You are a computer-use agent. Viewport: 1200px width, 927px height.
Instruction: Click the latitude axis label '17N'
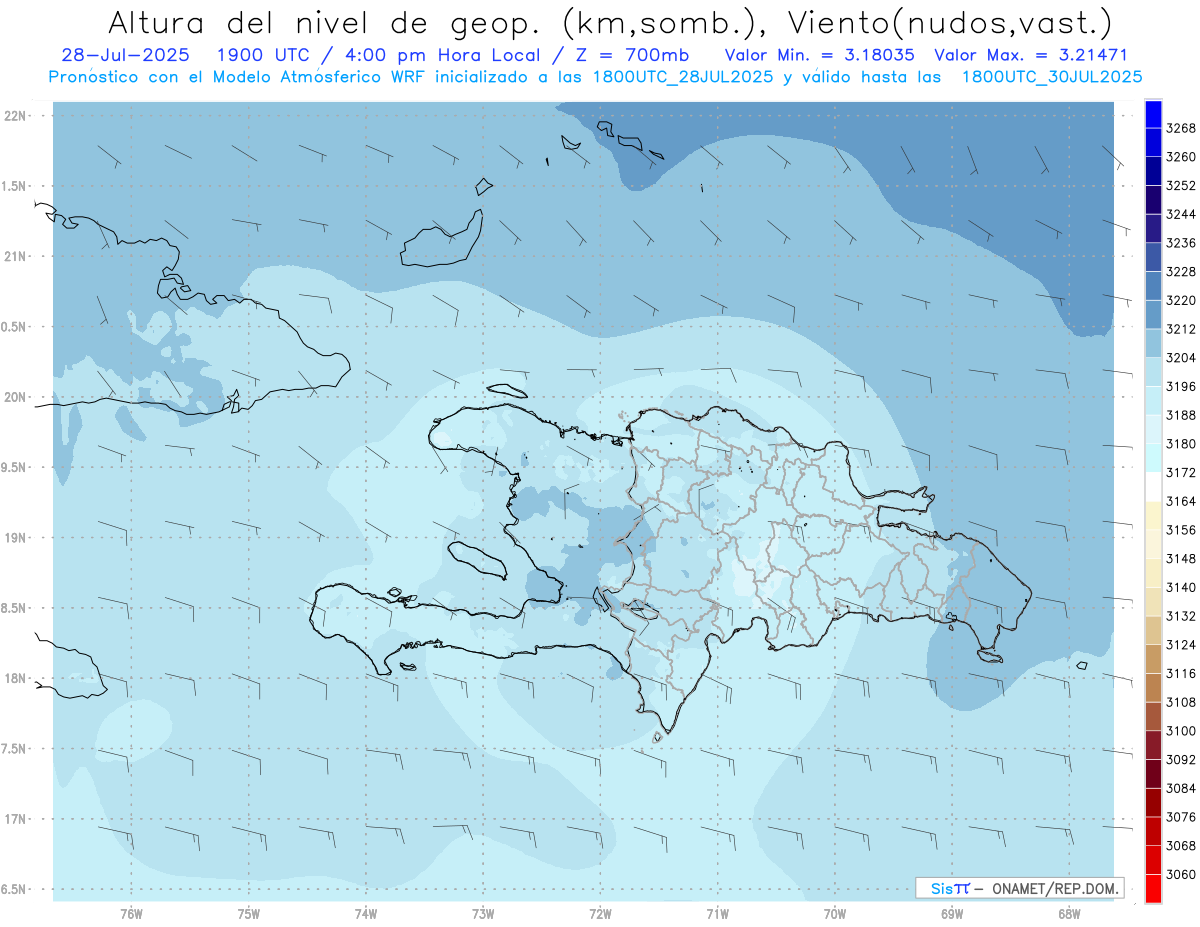(x=17, y=819)
